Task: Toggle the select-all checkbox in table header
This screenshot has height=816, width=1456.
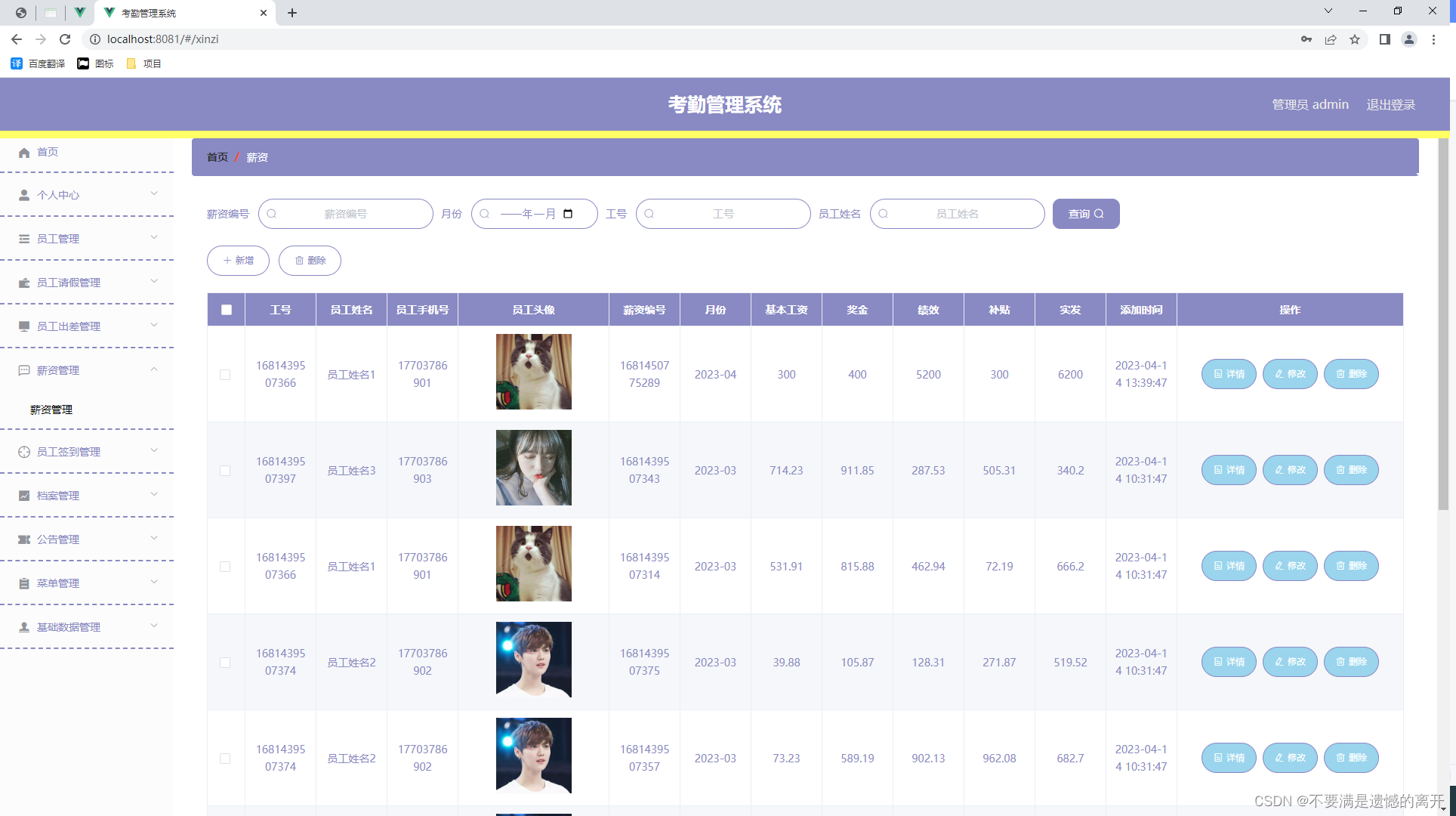Action: 227,310
